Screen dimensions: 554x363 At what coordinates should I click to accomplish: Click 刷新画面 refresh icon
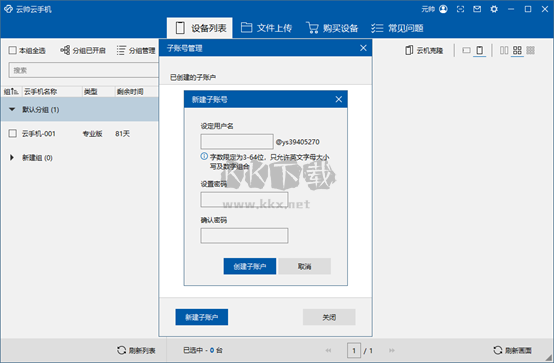pyautogui.click(x=497, y=350)
